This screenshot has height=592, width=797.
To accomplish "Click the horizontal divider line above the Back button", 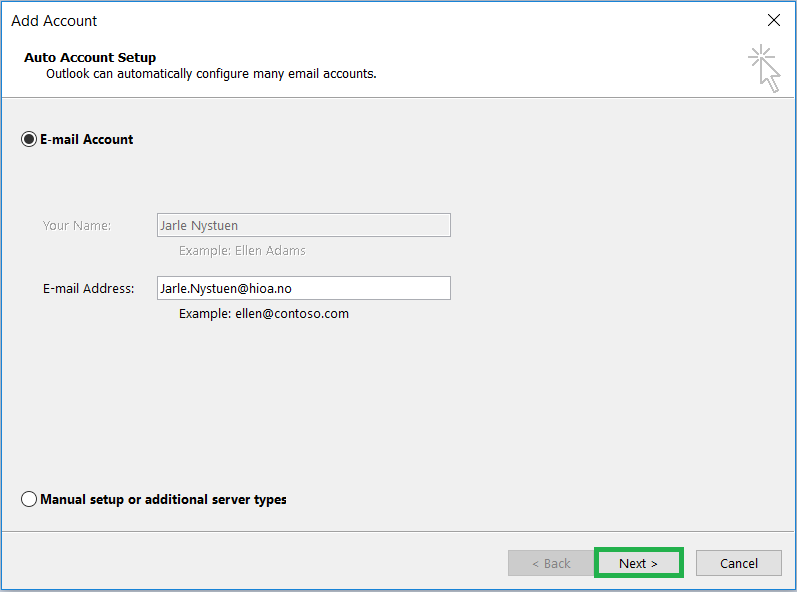I will (x=398, y=532).
